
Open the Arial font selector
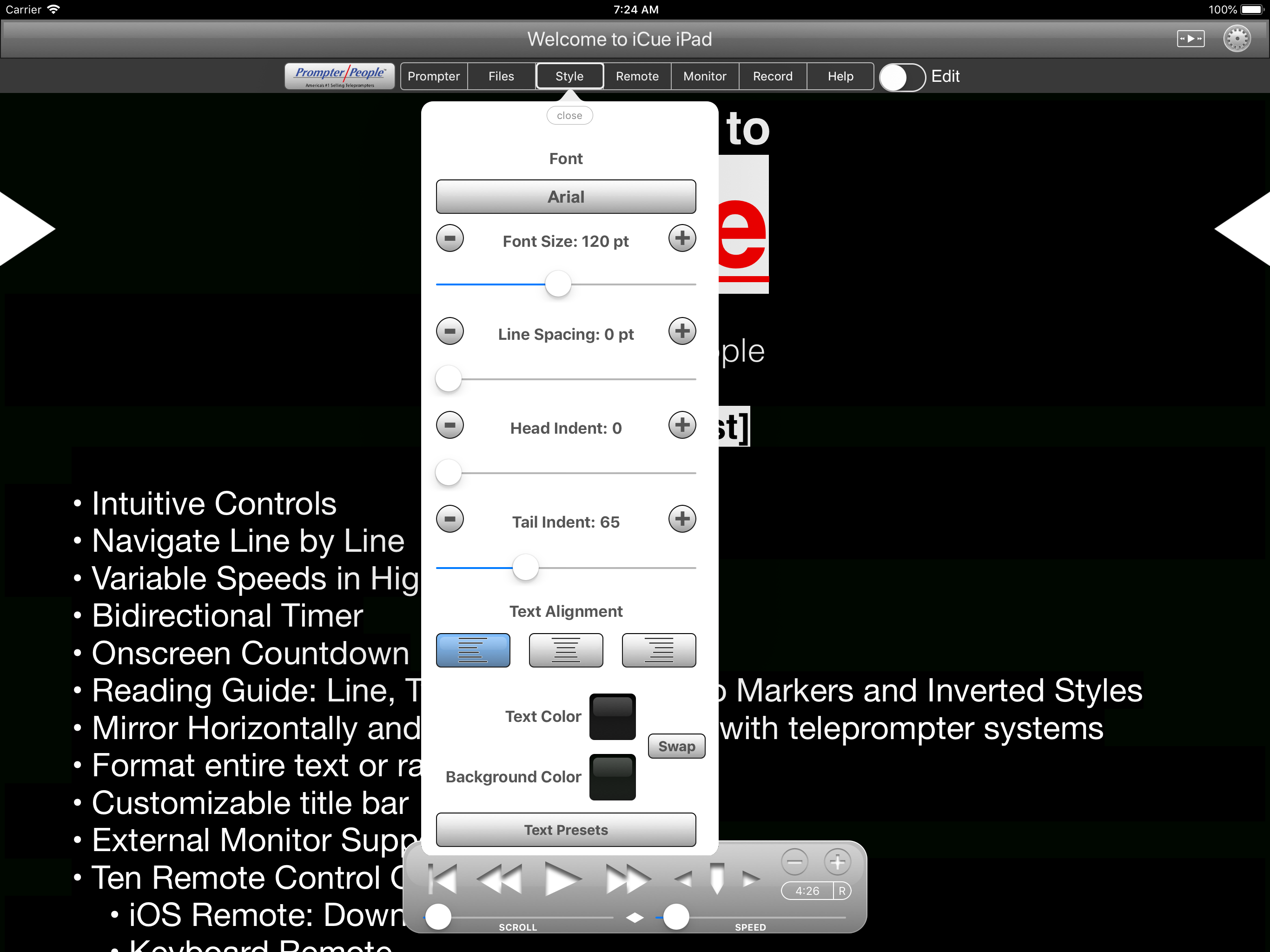pos(566,197)
